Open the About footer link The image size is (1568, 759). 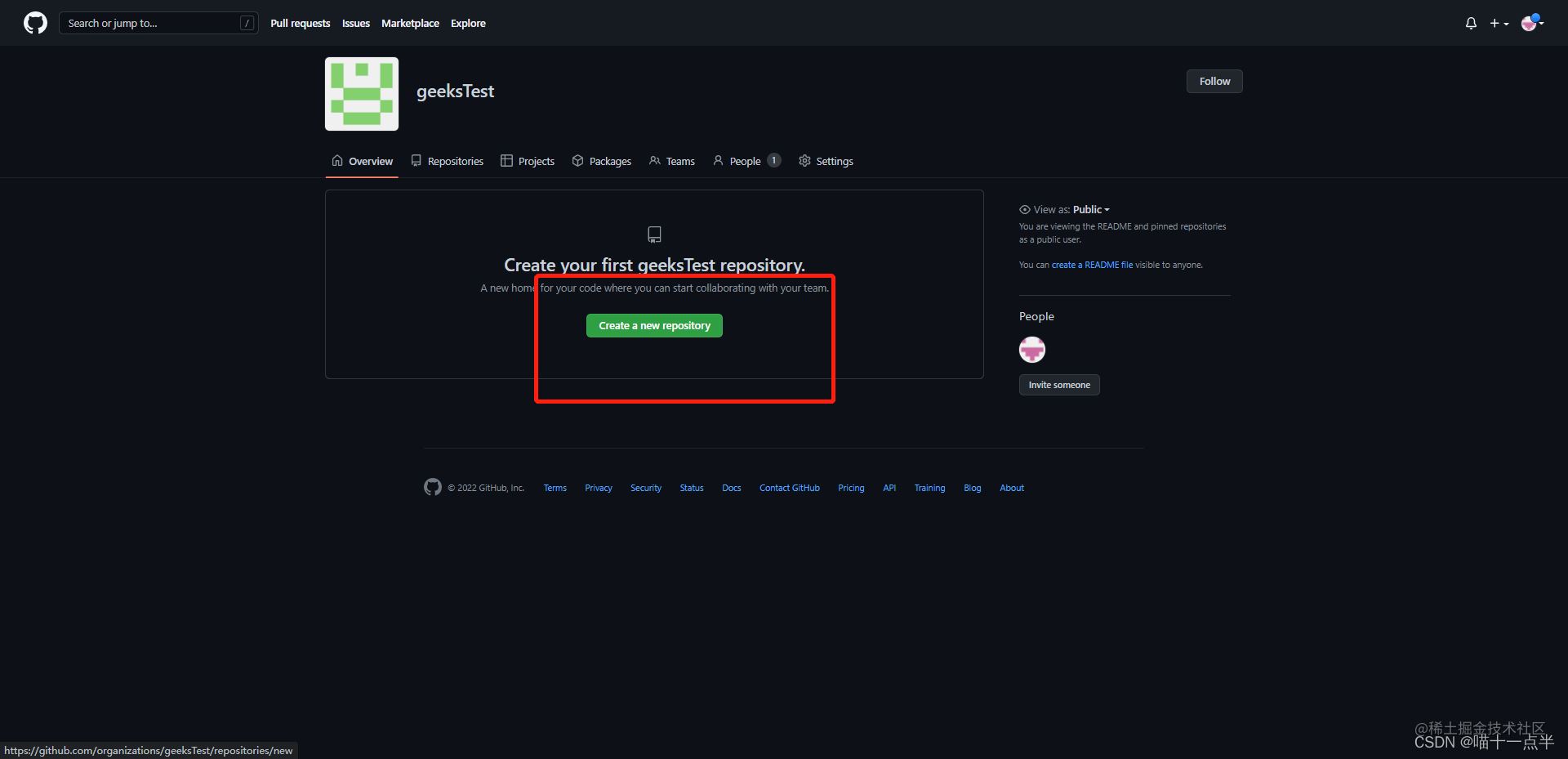coord(1012,488)
